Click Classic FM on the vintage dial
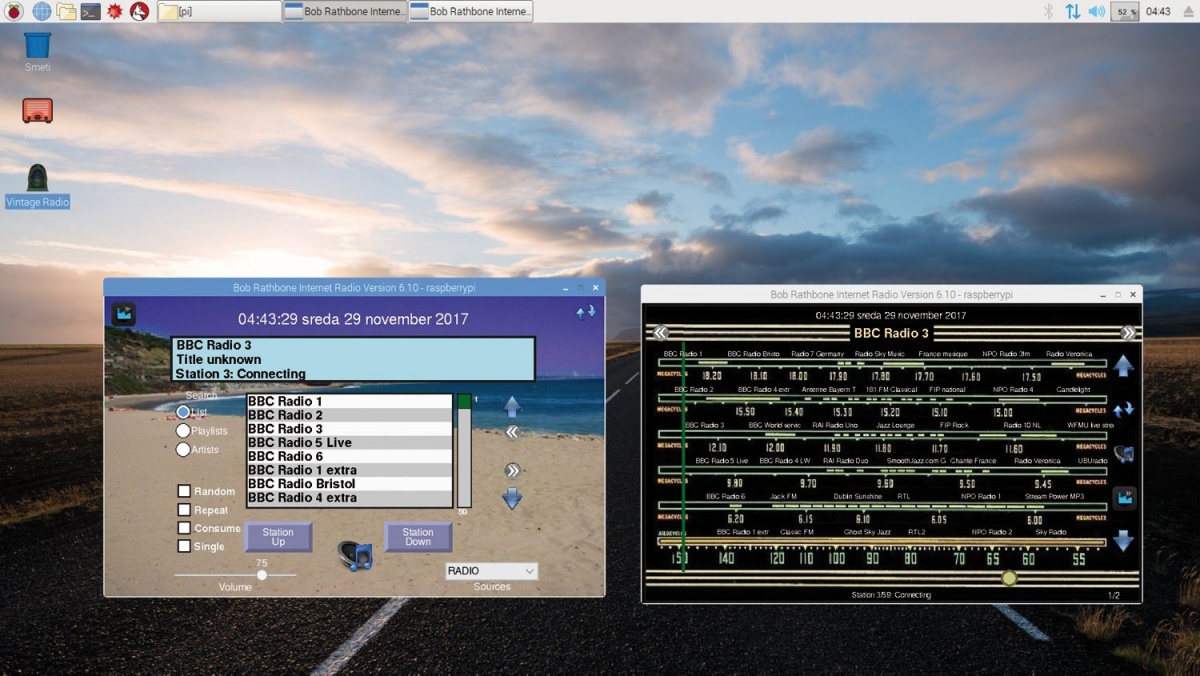Screen dimensions: 1200x676 coord(795,532)
